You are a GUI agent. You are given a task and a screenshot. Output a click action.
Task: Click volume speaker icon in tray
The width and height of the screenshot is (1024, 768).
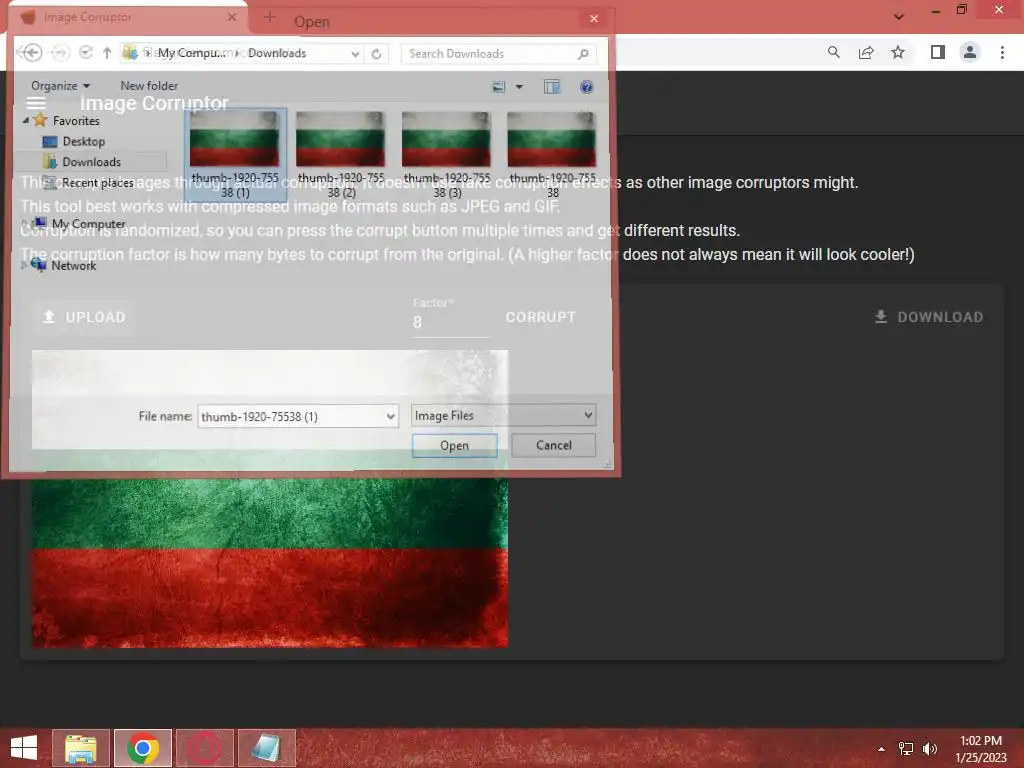[929, 749]
